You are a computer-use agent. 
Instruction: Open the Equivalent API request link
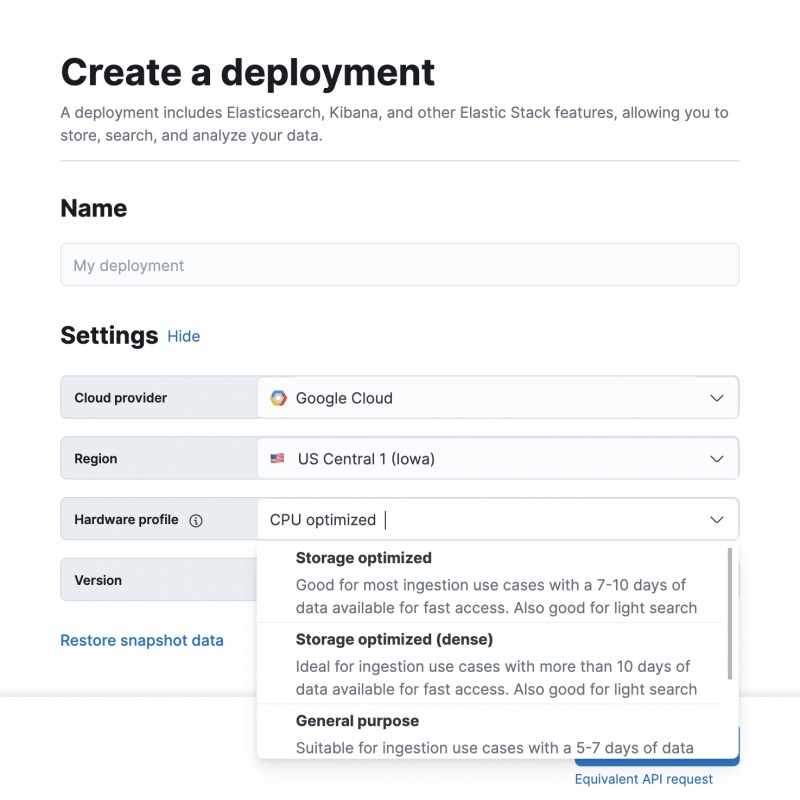click(643, 779)
